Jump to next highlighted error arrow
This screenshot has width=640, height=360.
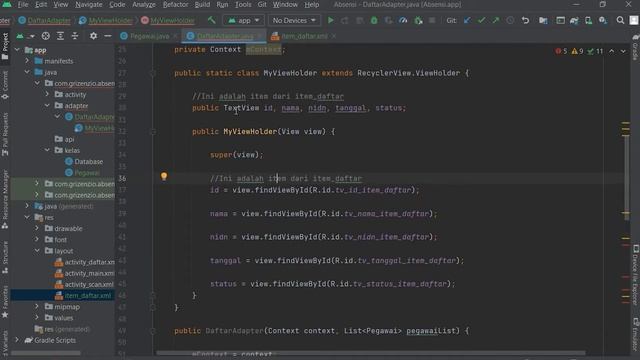(x=623, y=51)
